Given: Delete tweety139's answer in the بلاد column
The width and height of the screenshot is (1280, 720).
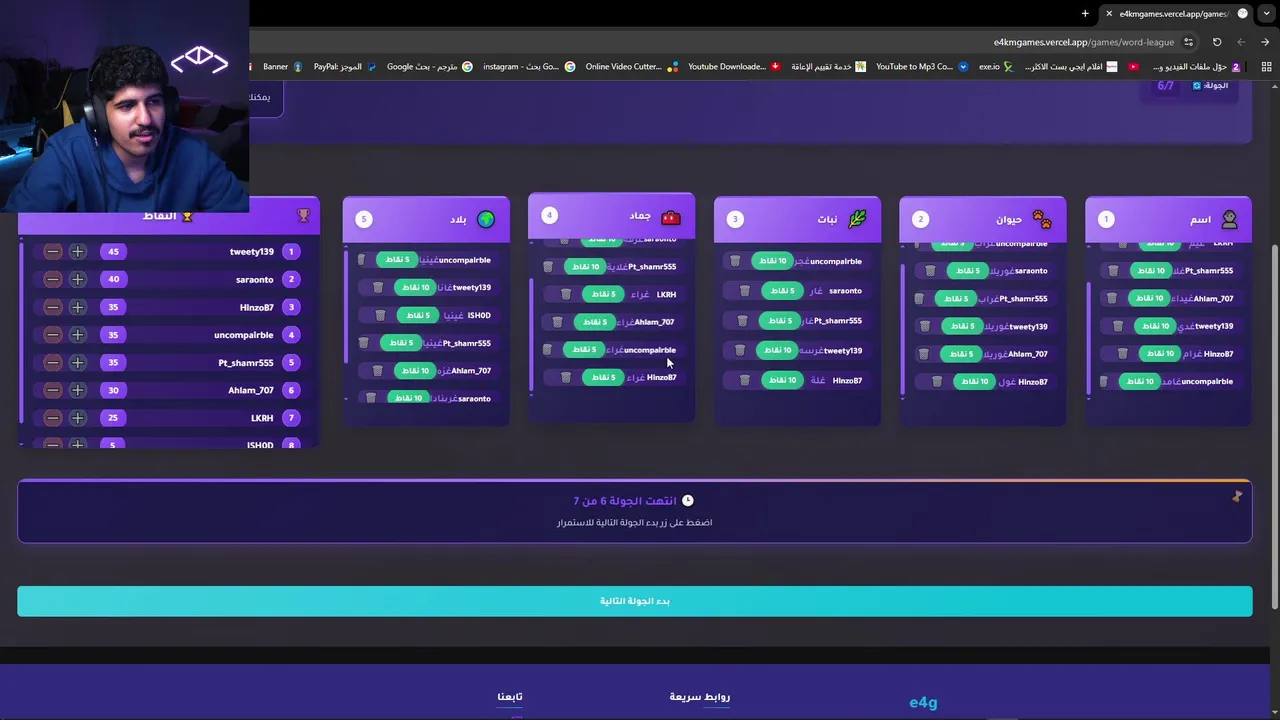Looking at the screenshot, I should tap(378, 288).
